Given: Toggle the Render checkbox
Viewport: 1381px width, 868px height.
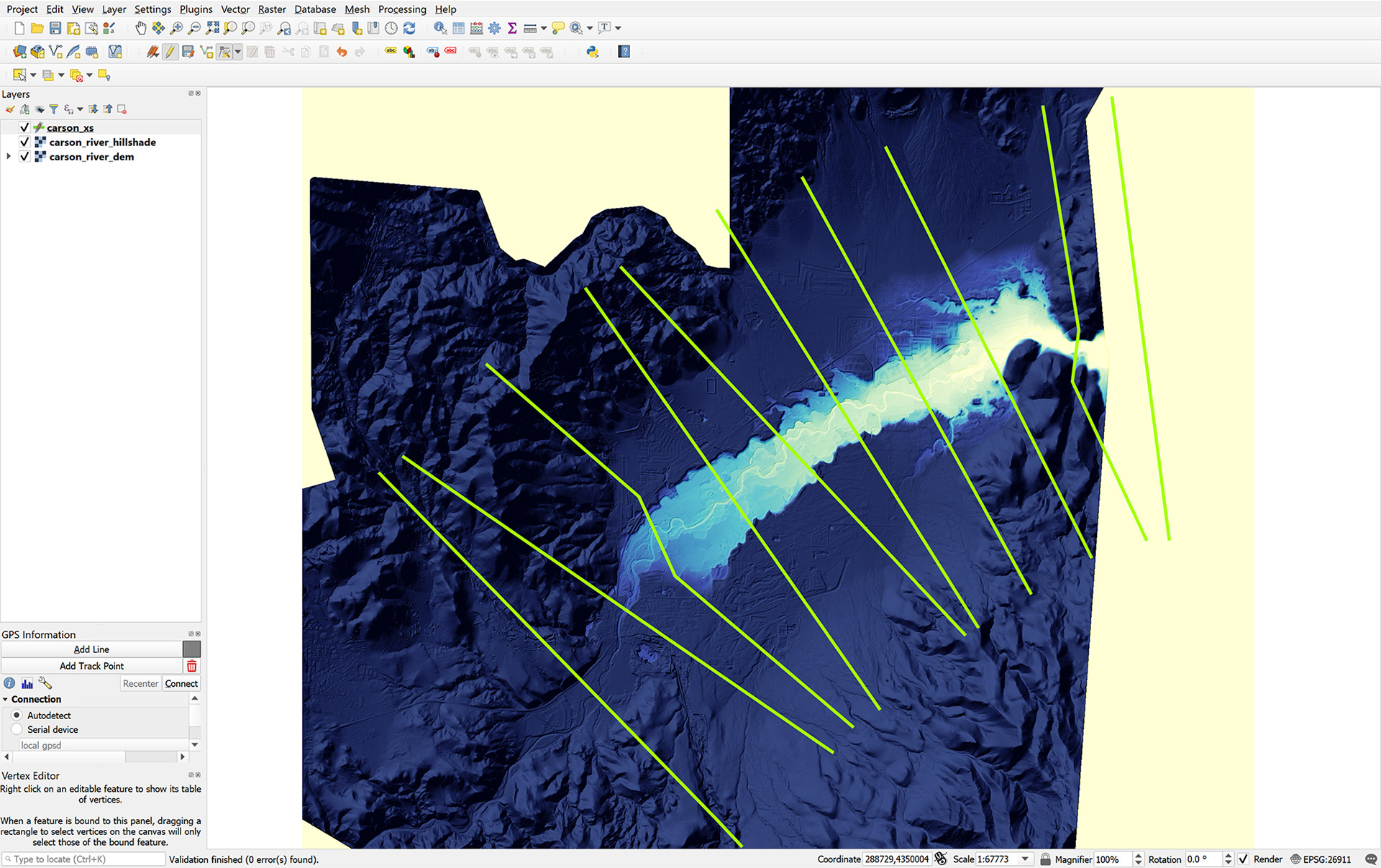Looking at the screenshot, I should pos(1243,859).
